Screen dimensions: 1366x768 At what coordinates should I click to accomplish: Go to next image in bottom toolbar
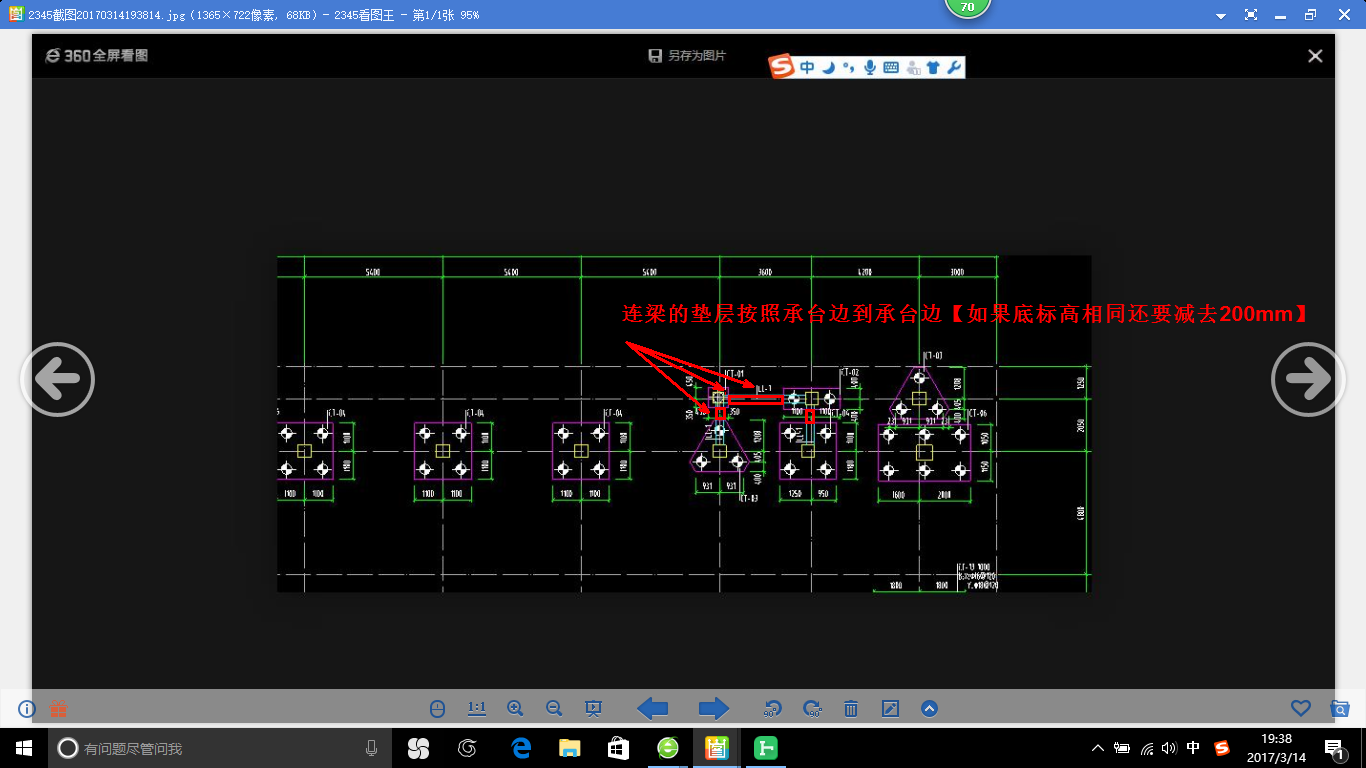click(x=714, y=709)
